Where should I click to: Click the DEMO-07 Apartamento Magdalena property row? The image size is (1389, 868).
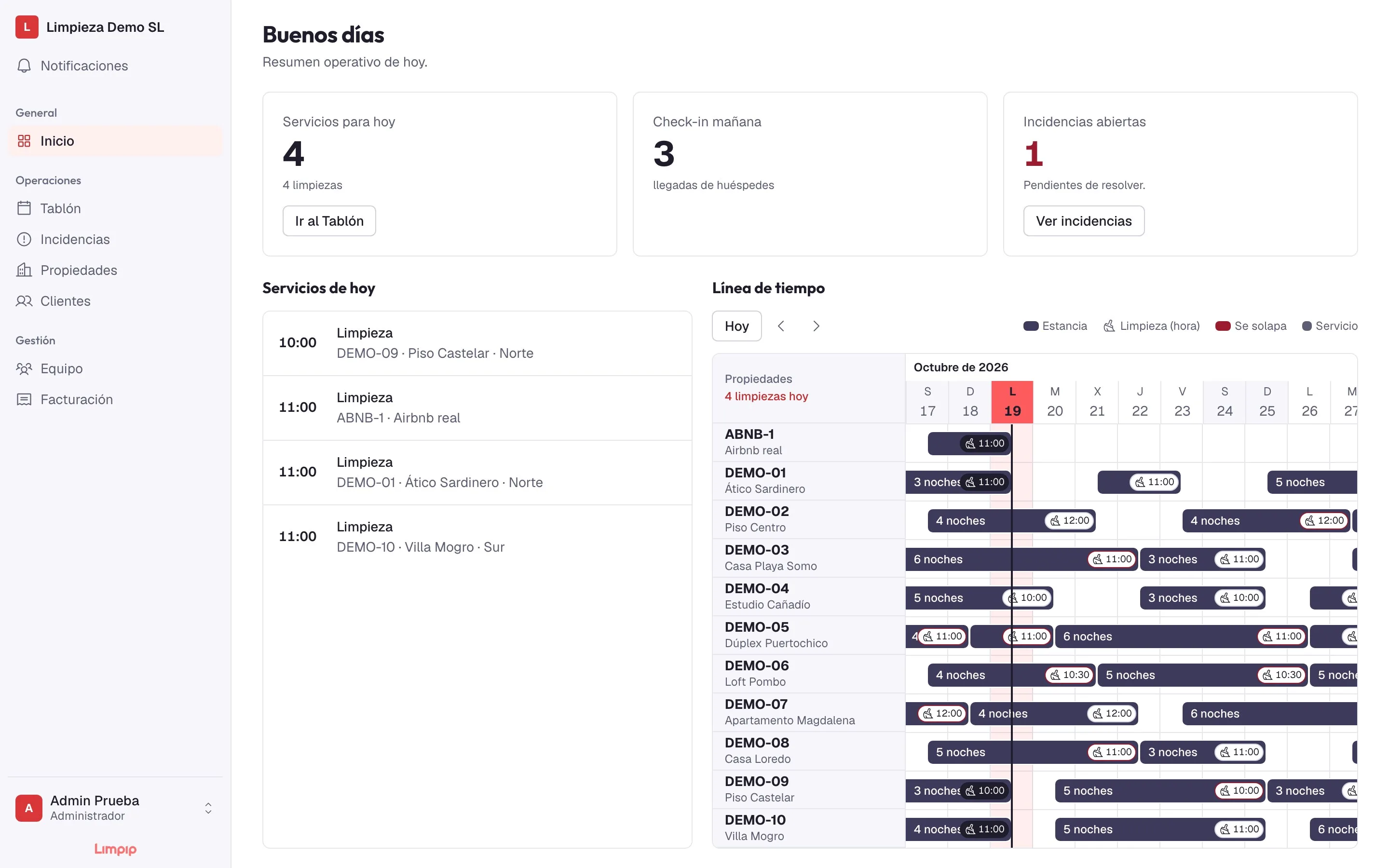pos(808,712)
